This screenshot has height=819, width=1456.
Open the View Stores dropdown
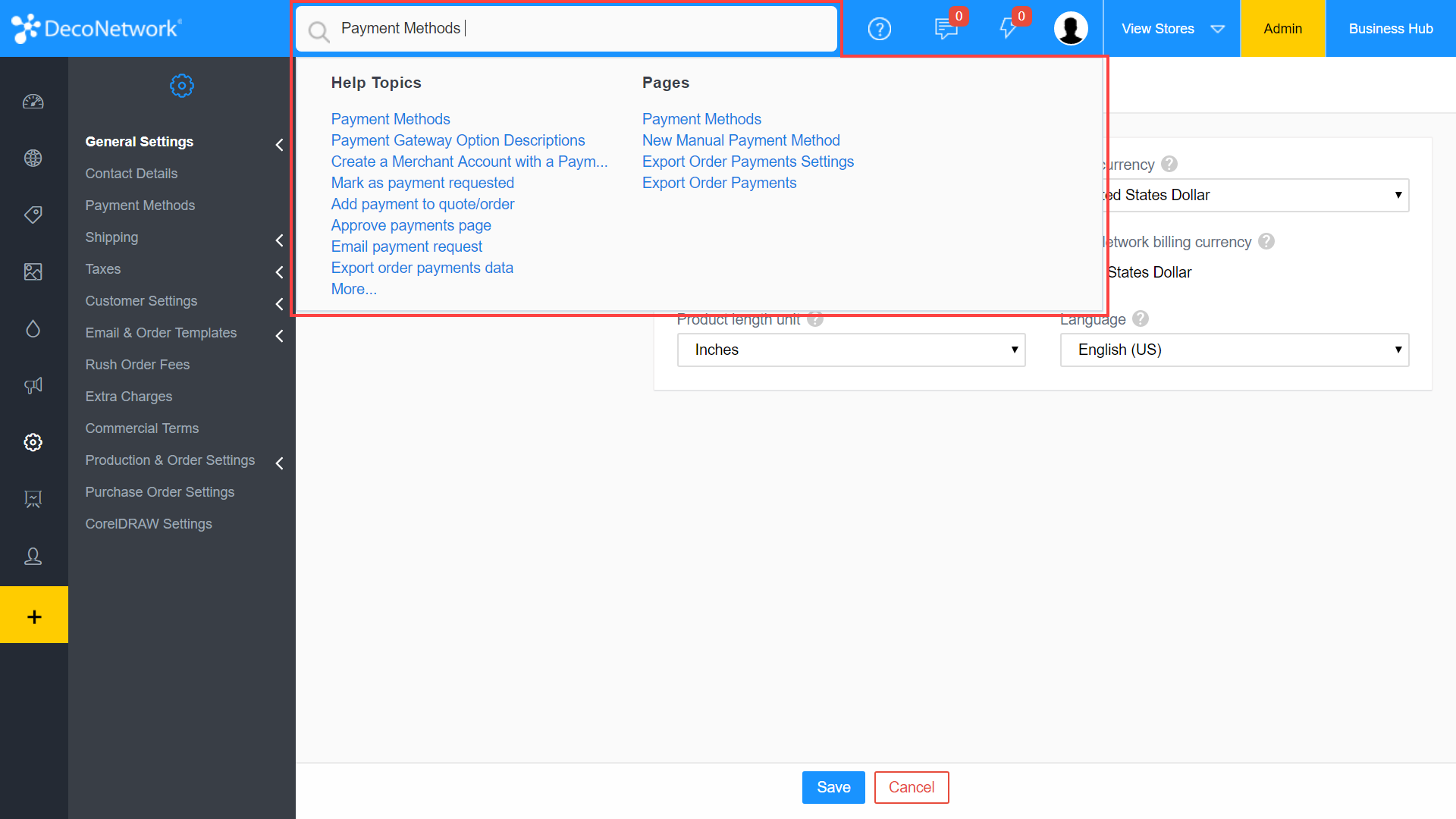click(x=1172, y=29)
